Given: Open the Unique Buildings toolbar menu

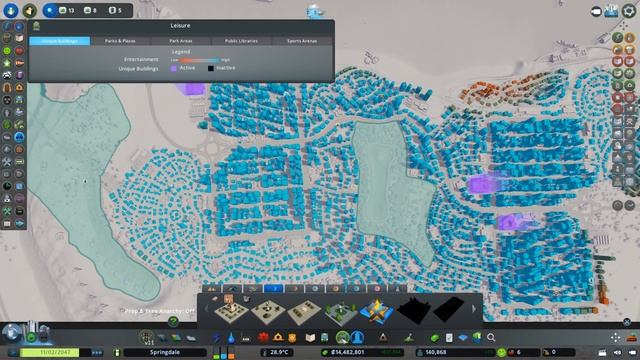Looking at the screenshot, I should (x=357, y=338).
